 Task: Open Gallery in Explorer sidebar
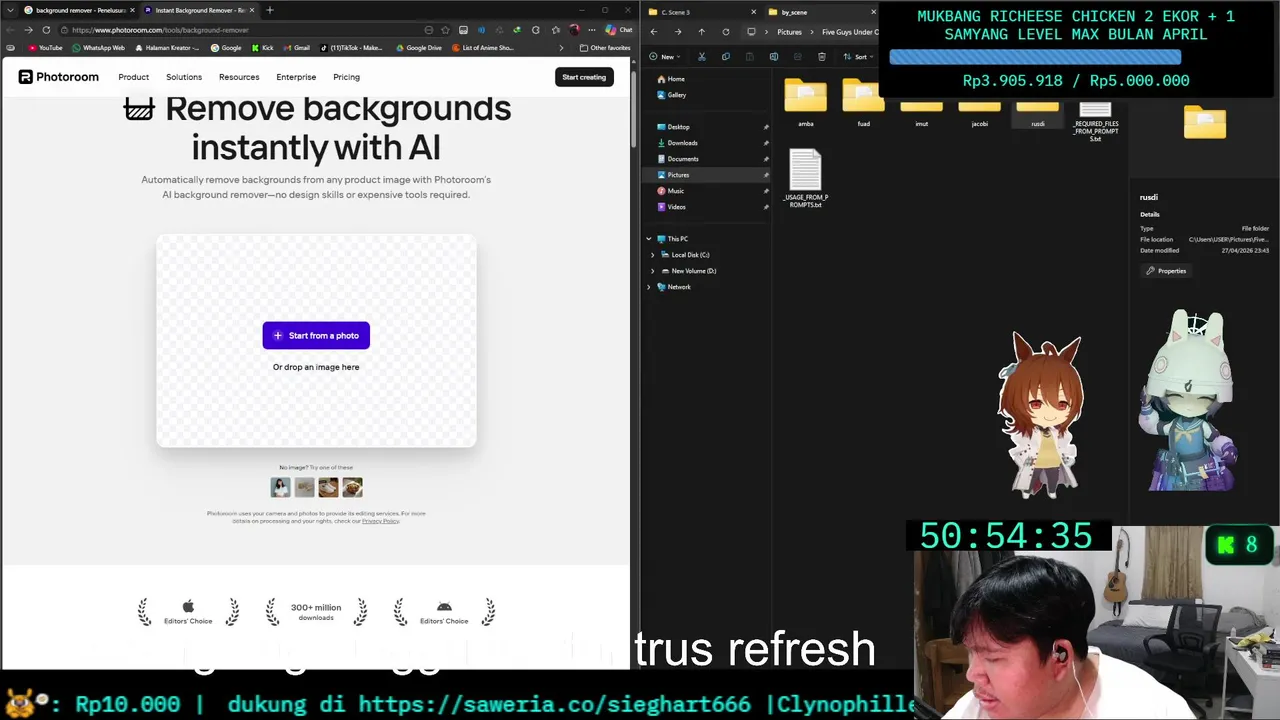tap(672, 95)
